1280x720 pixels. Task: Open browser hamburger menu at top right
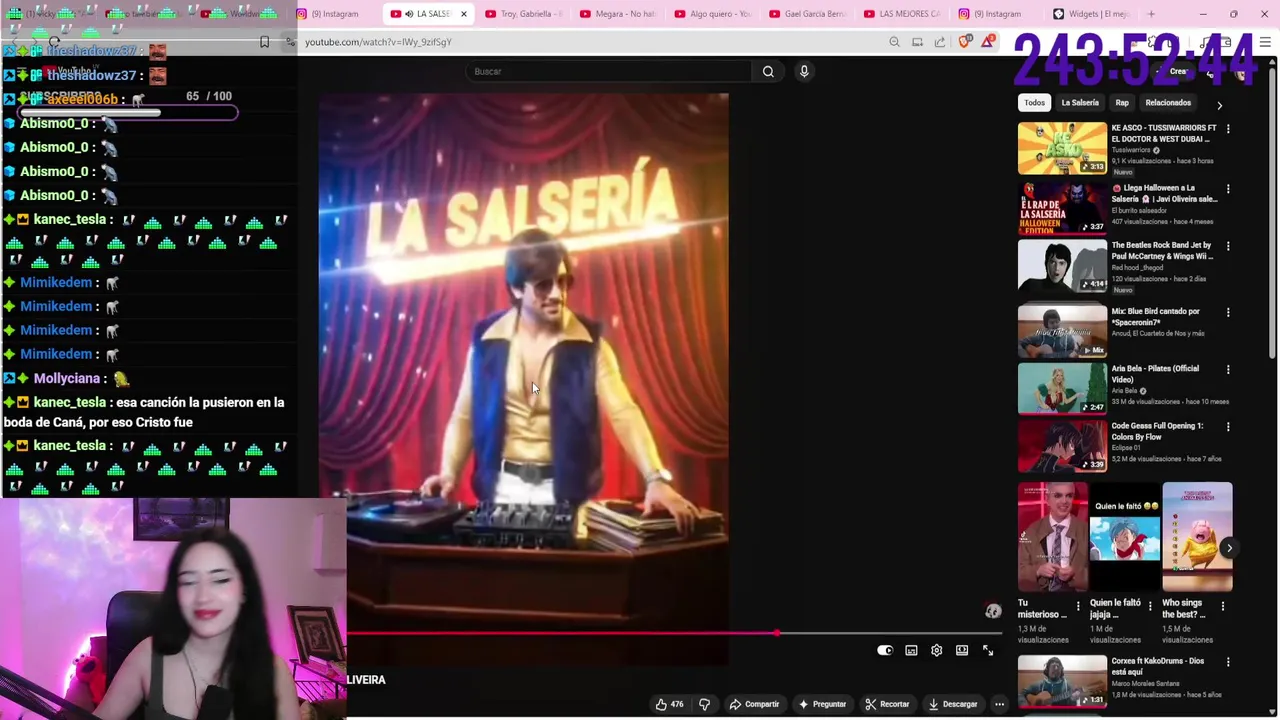coord(1265,42)
